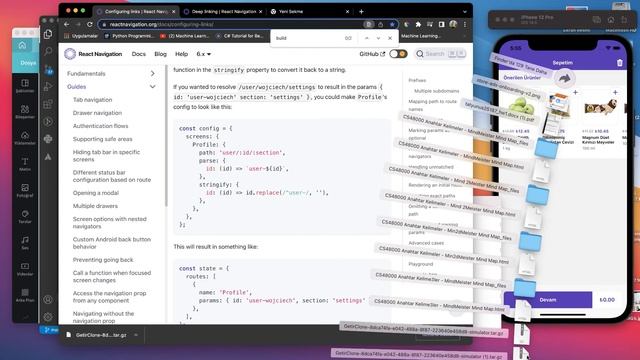
Task: Click the Python icon in VS Code activity bar
Action: 48,139
